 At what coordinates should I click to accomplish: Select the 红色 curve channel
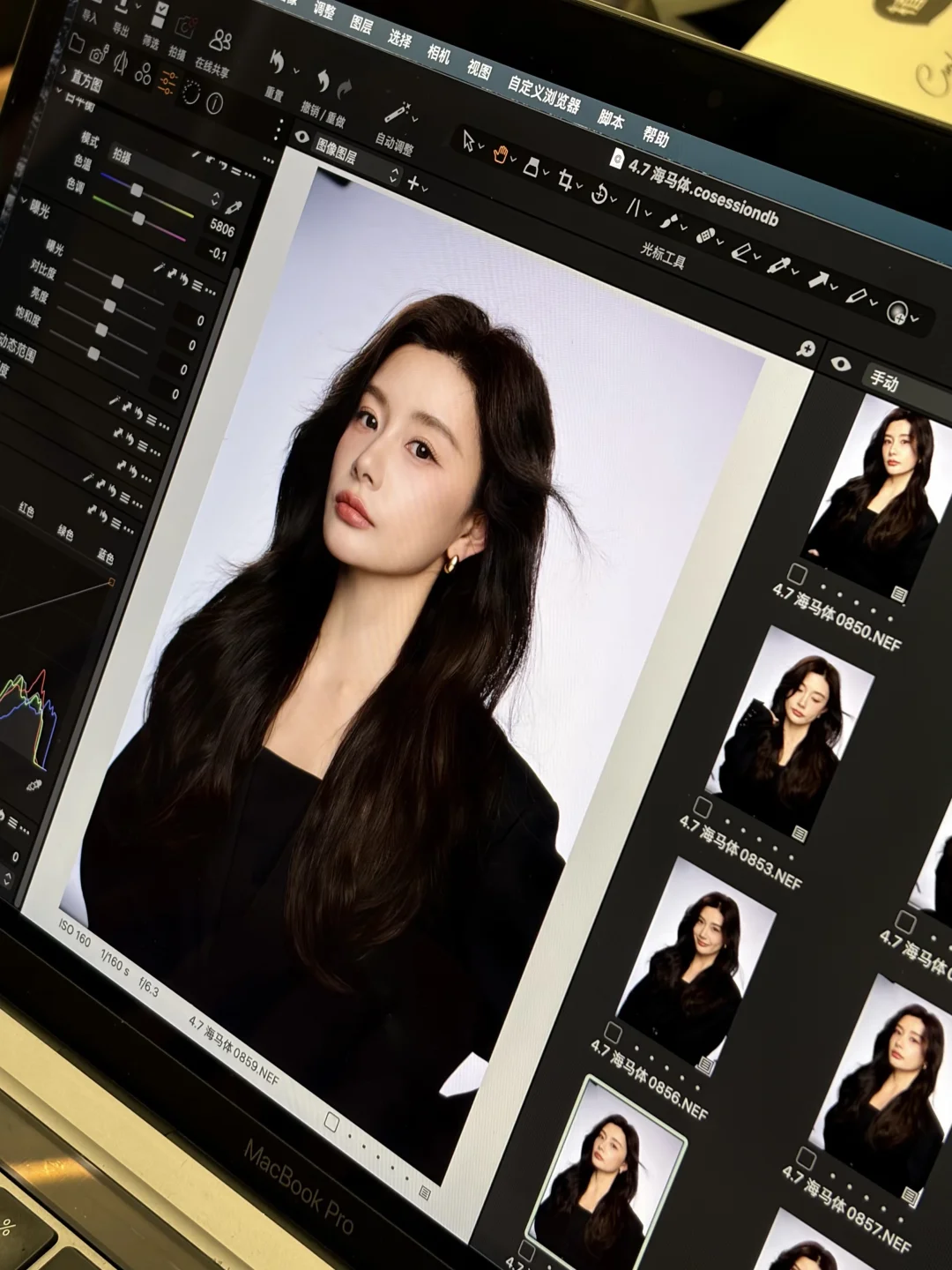coord(27,509)
